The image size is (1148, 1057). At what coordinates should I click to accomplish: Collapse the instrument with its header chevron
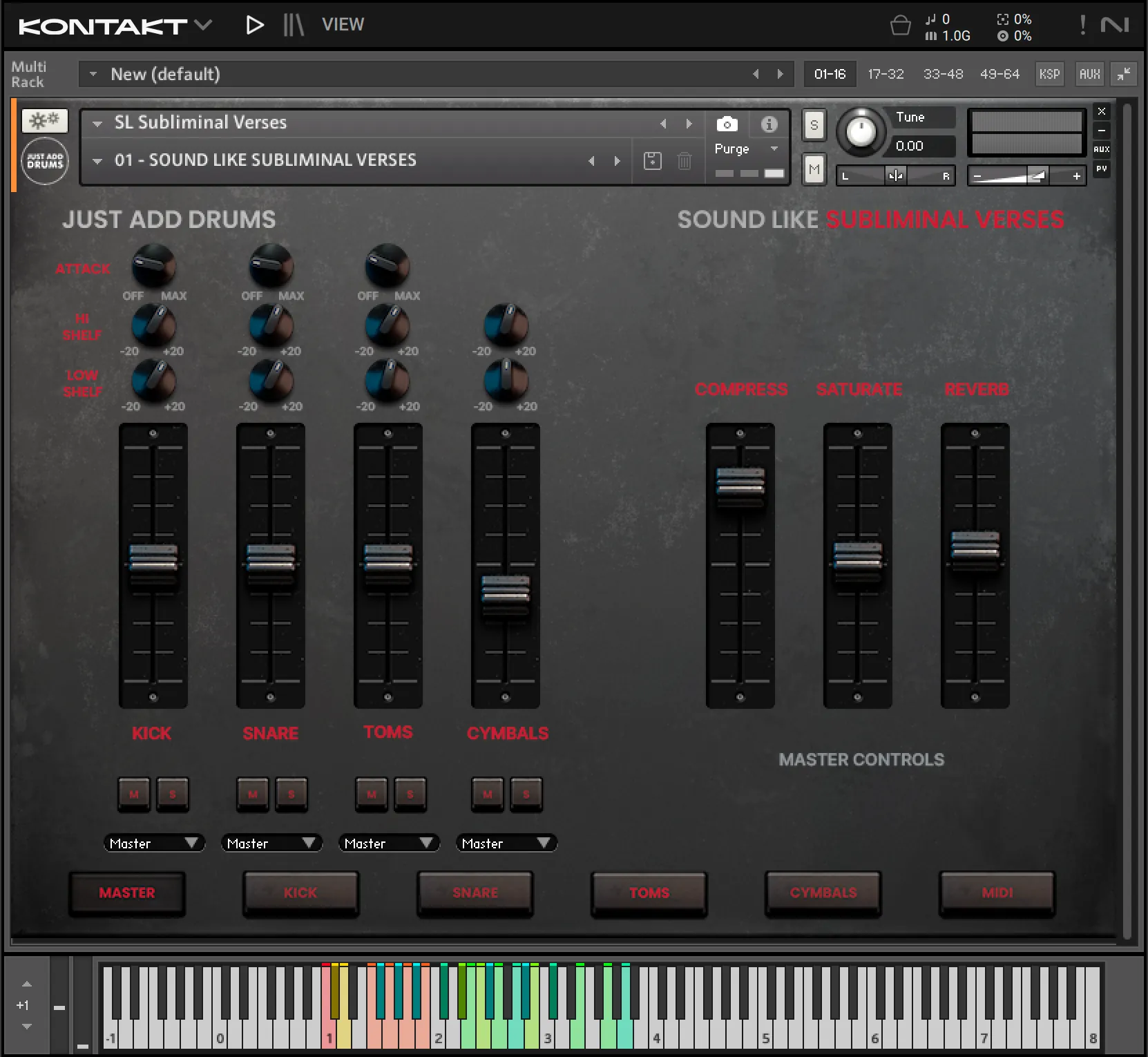click(97, 123)
